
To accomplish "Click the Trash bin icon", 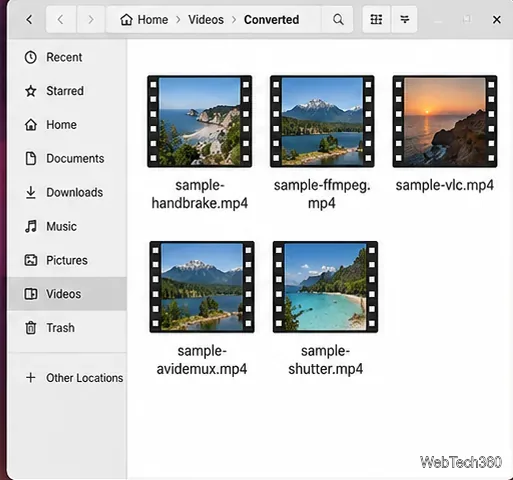I will tap(31, 328).
